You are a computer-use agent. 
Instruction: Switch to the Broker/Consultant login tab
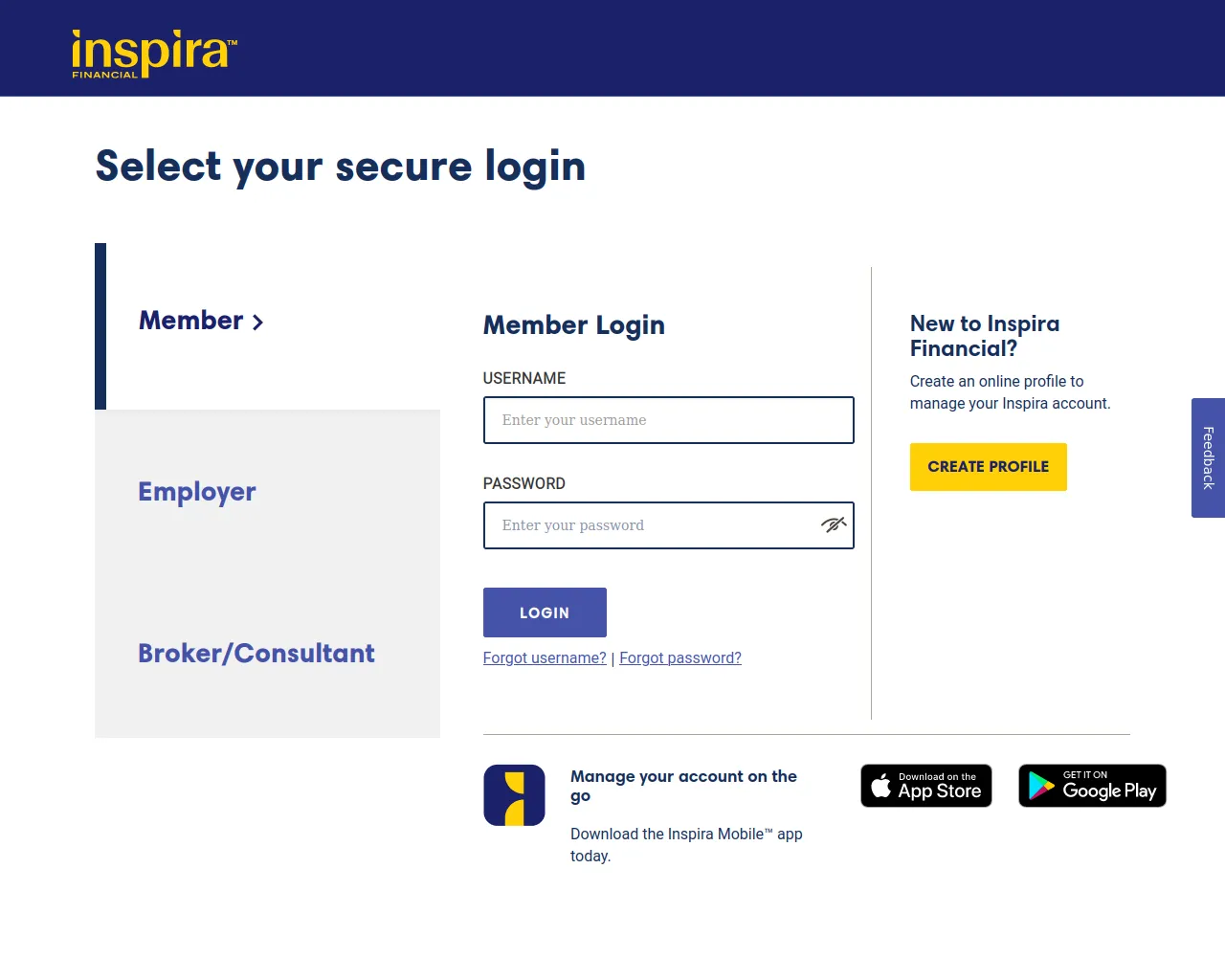coord(256,654)
